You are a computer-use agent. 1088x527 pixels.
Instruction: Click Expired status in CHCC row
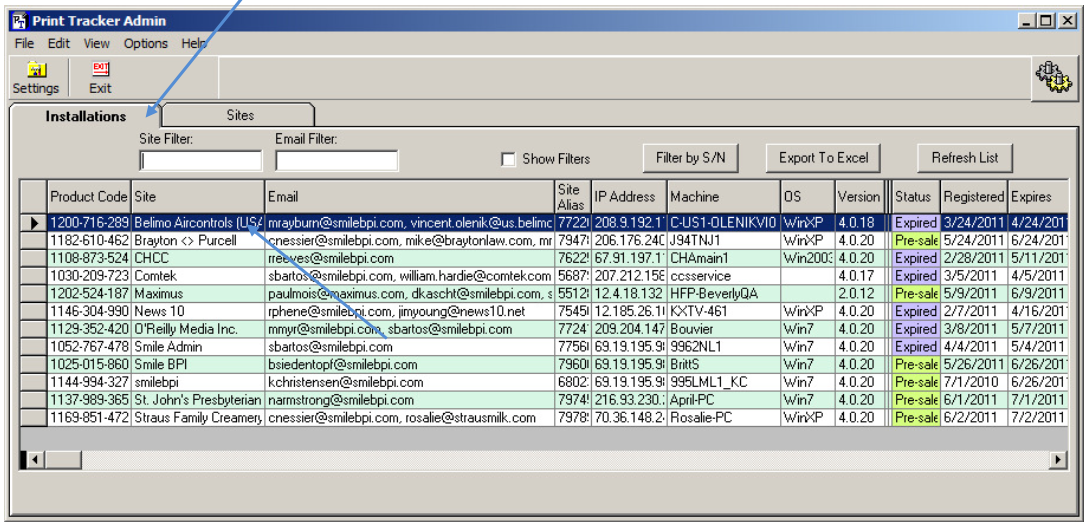tap(916, 259)
